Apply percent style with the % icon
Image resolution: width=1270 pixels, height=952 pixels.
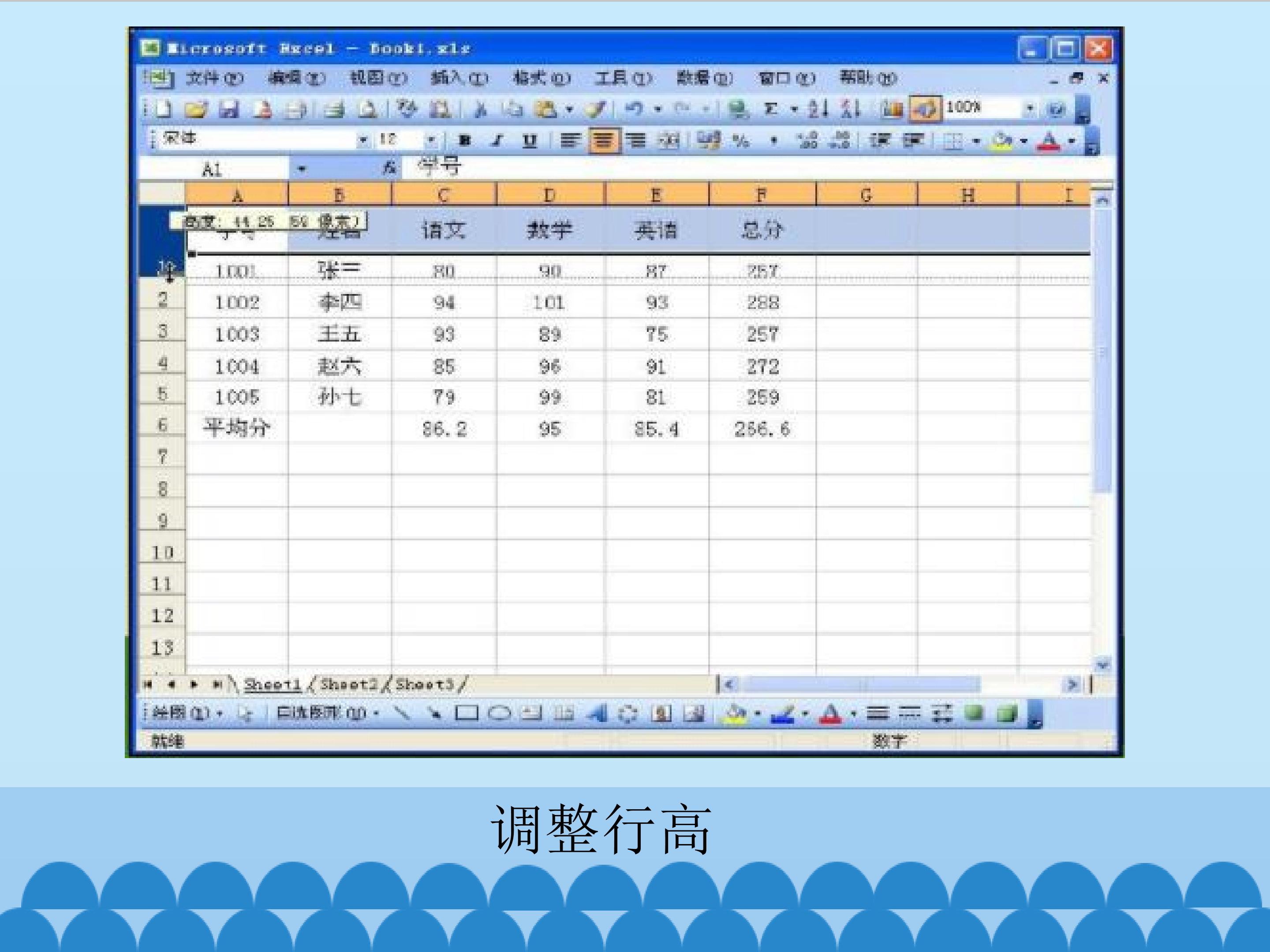click(741, 141)
